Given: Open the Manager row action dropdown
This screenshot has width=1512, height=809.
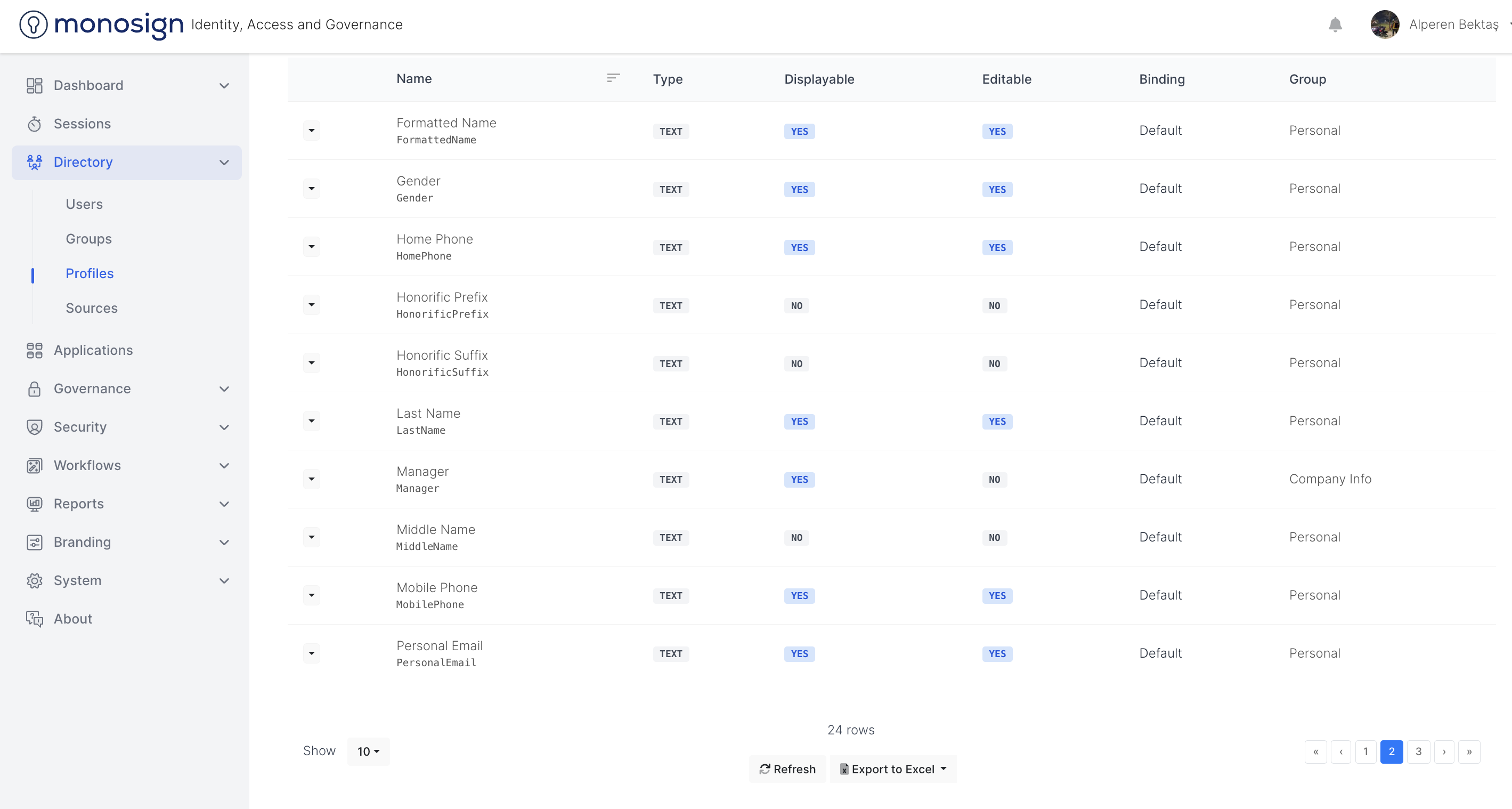Looking at the screenshot, I should coord(312,479).
